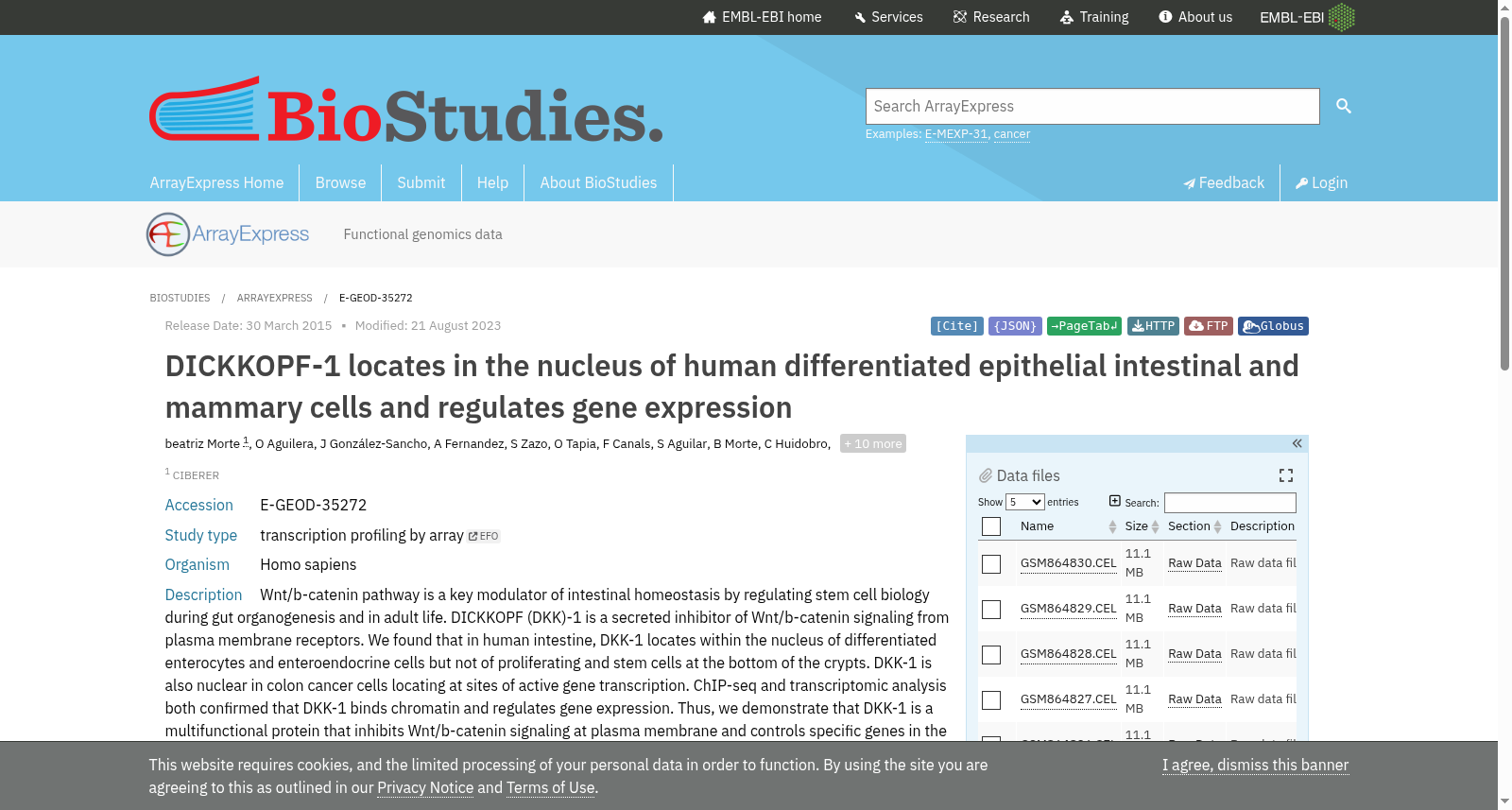1512x810 pixels.
Task: Check the GSM864829.CEL file checkbox
Action: coord(991,610)
